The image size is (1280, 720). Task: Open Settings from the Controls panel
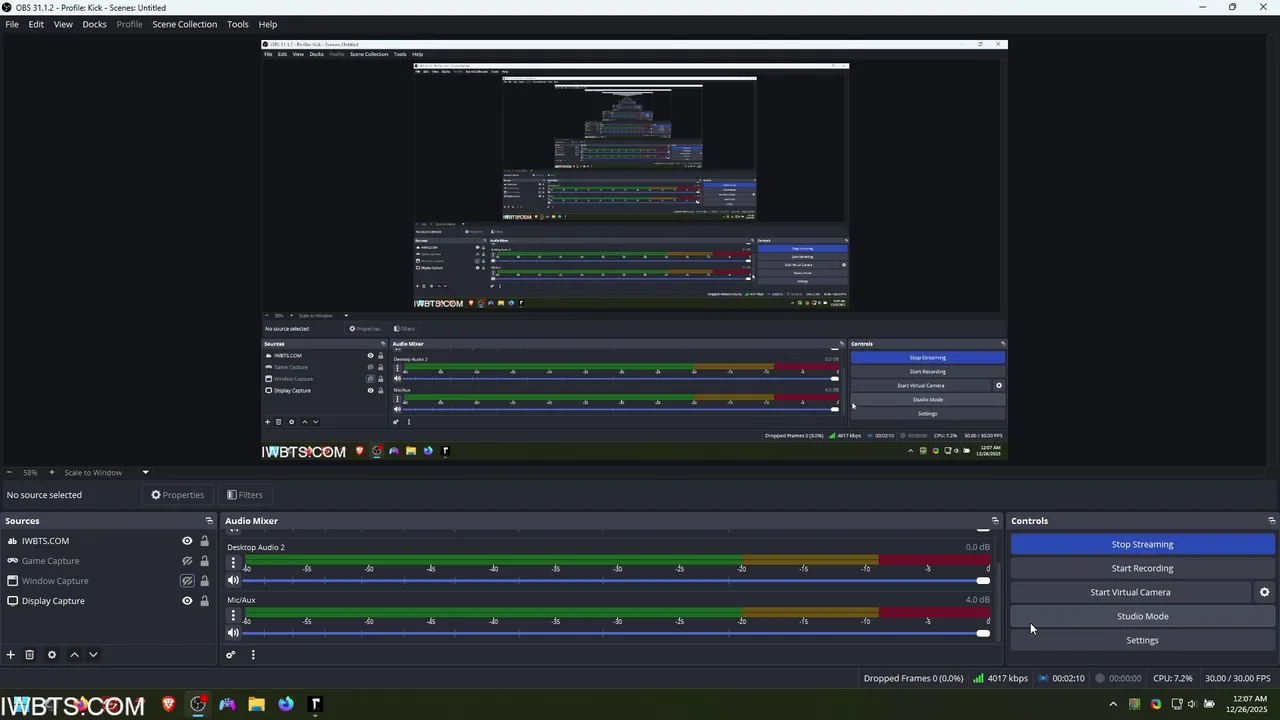[x=1142, y=640]
